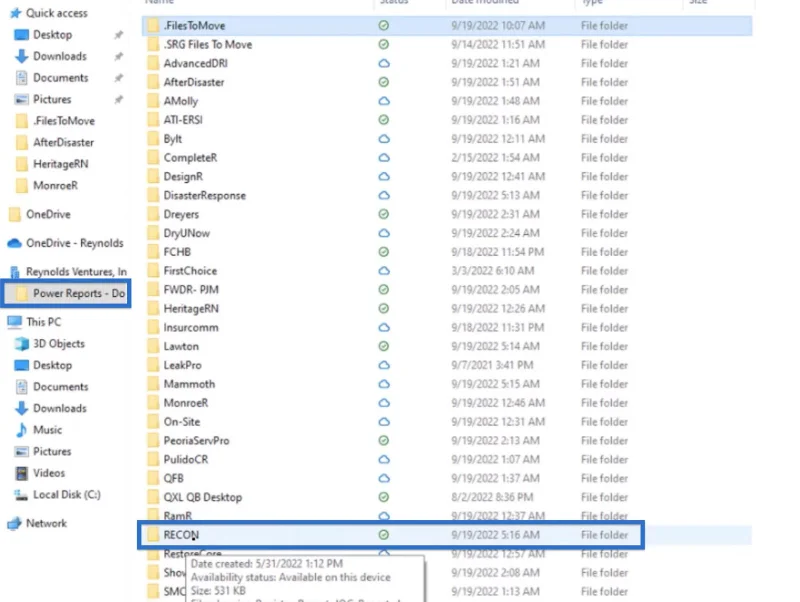800x602 pixels.
Task: Open Local Disk (C:)
Action: (x=57, y=494)
